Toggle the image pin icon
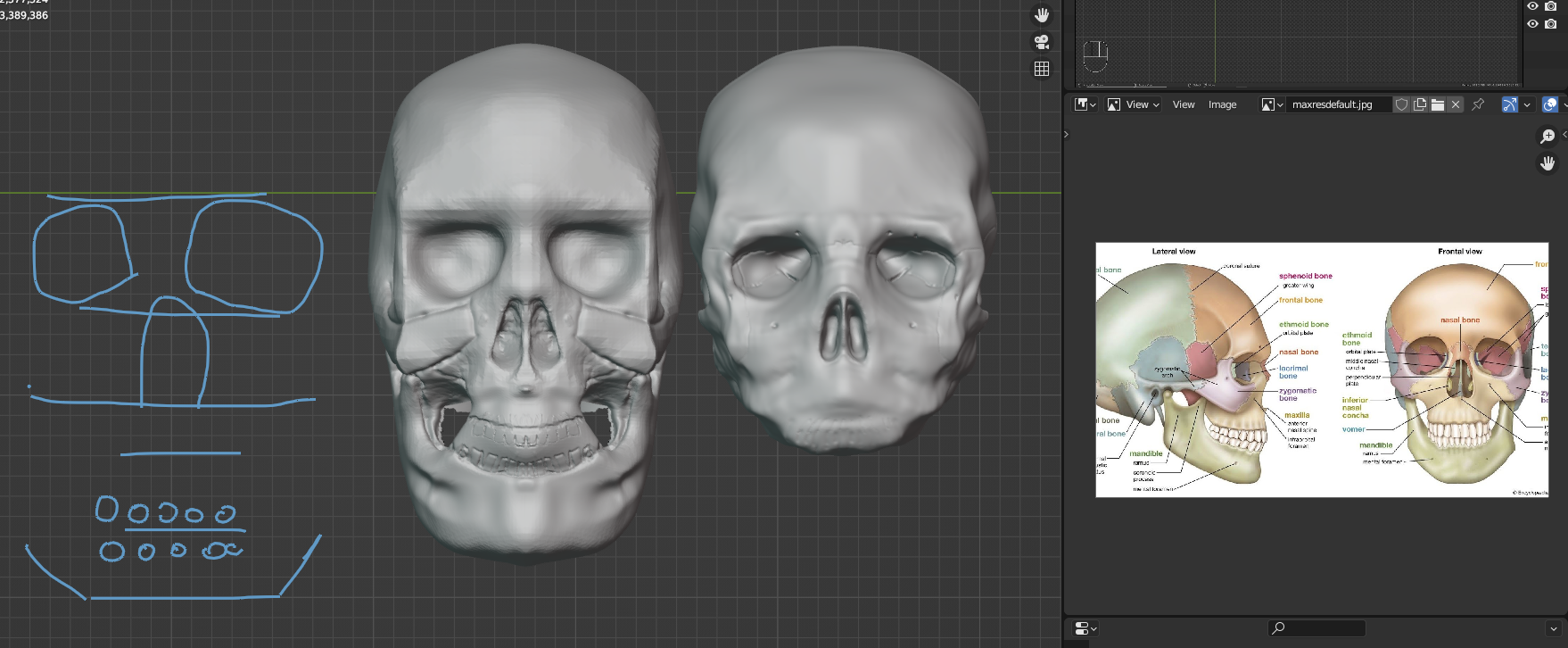Screen dimensions: 1568x648 click(x=1478, y=104)
